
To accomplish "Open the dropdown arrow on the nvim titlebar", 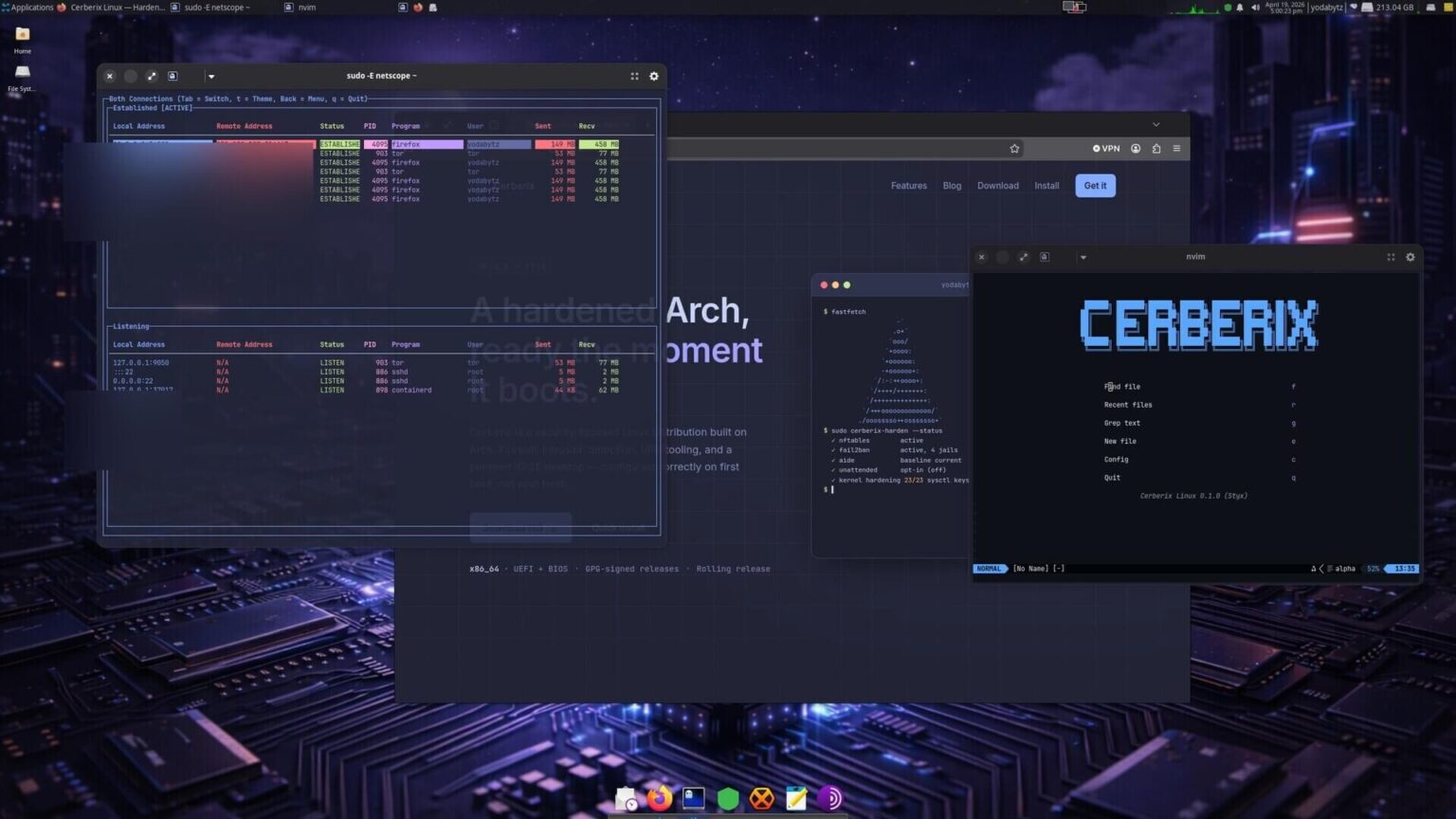I will pos(1083,256).
